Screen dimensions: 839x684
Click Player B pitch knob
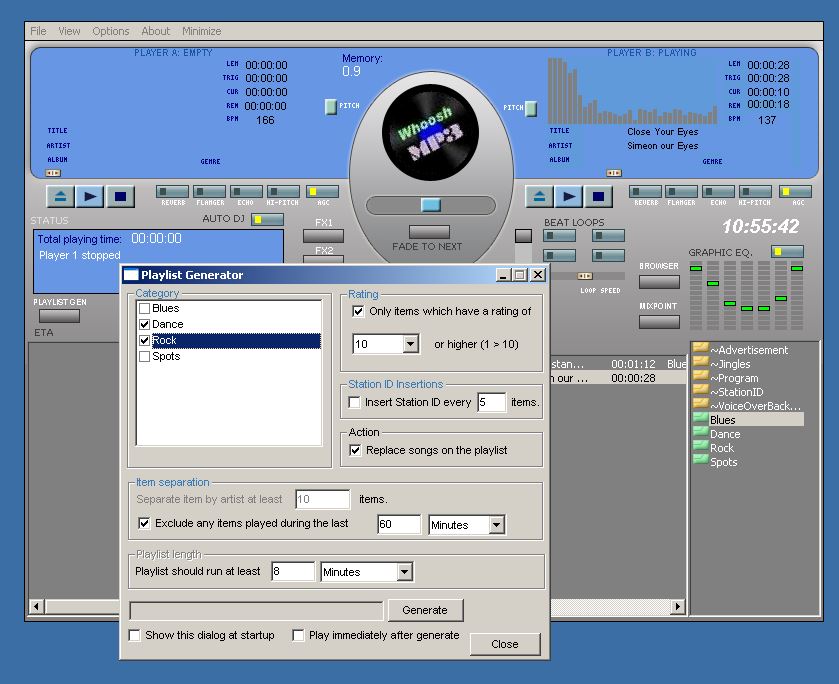(x=531, y=108)
